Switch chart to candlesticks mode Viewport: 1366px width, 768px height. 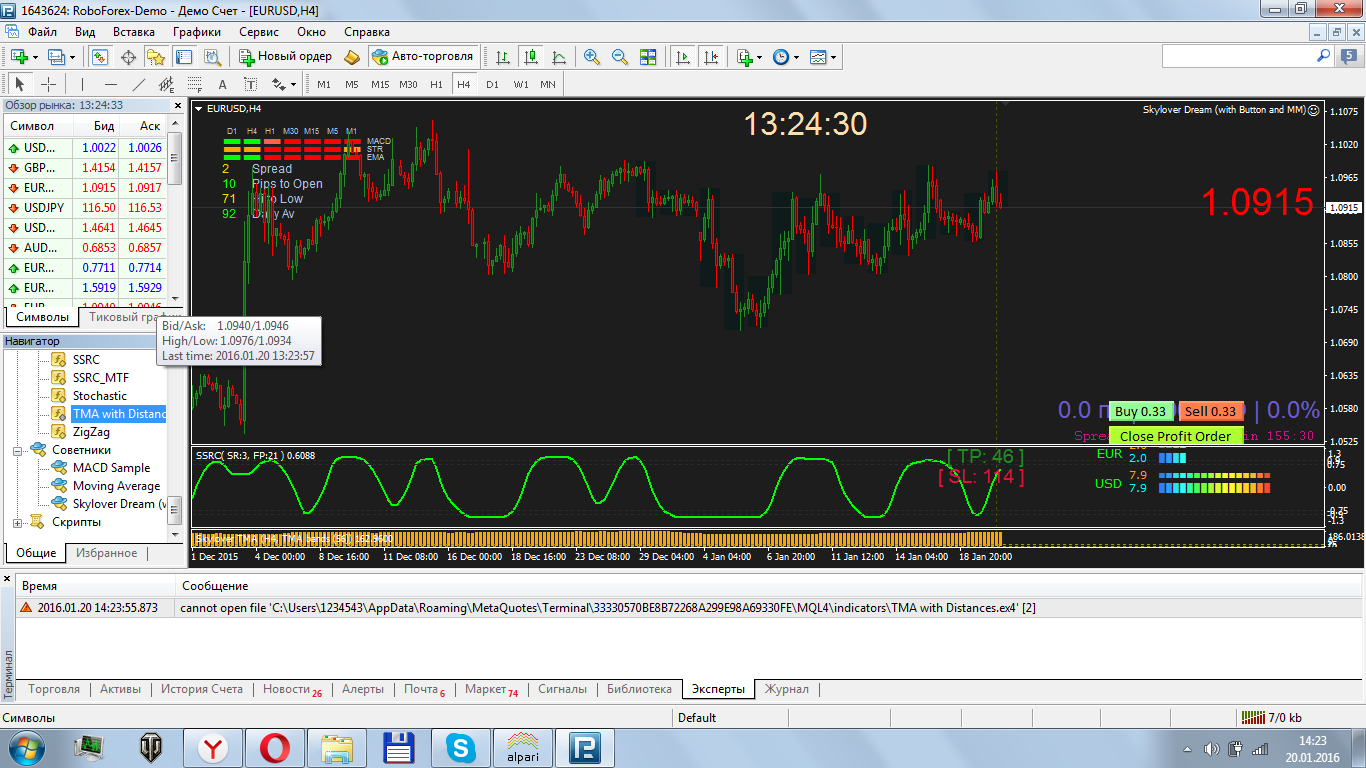530,57
